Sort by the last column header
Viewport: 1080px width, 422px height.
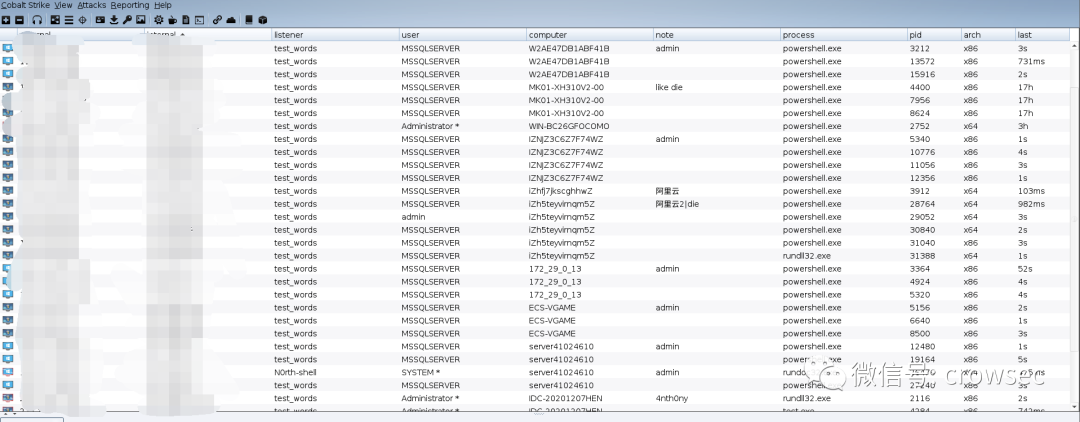[1044, 34]
